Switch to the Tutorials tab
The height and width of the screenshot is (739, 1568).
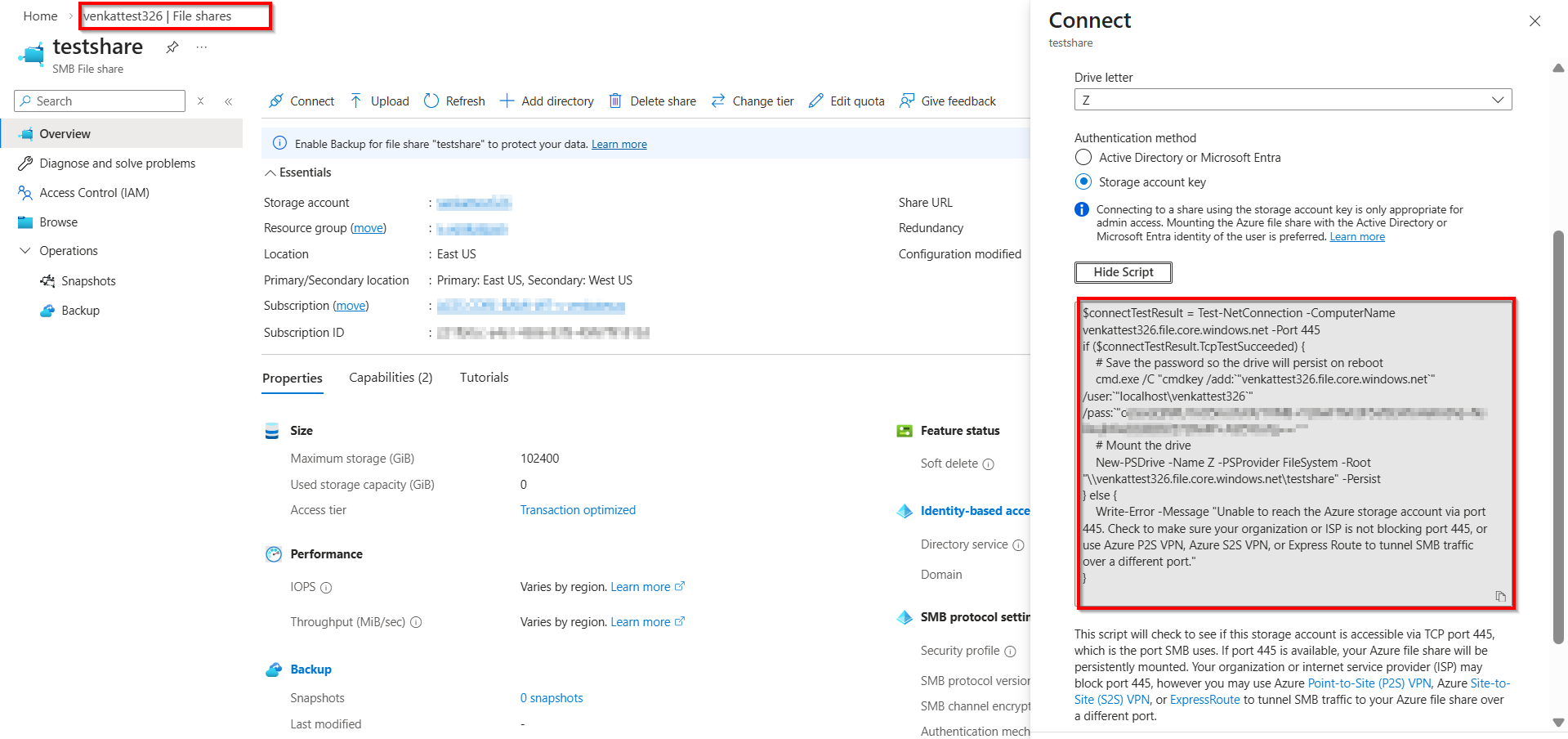coord(484,378)
